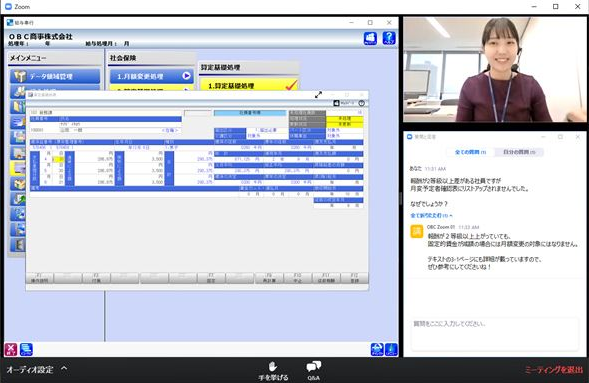589x383 pixels.
Task: Click the Zoom app icon in Q&A panel title
Action: click(x=410, y=137)
